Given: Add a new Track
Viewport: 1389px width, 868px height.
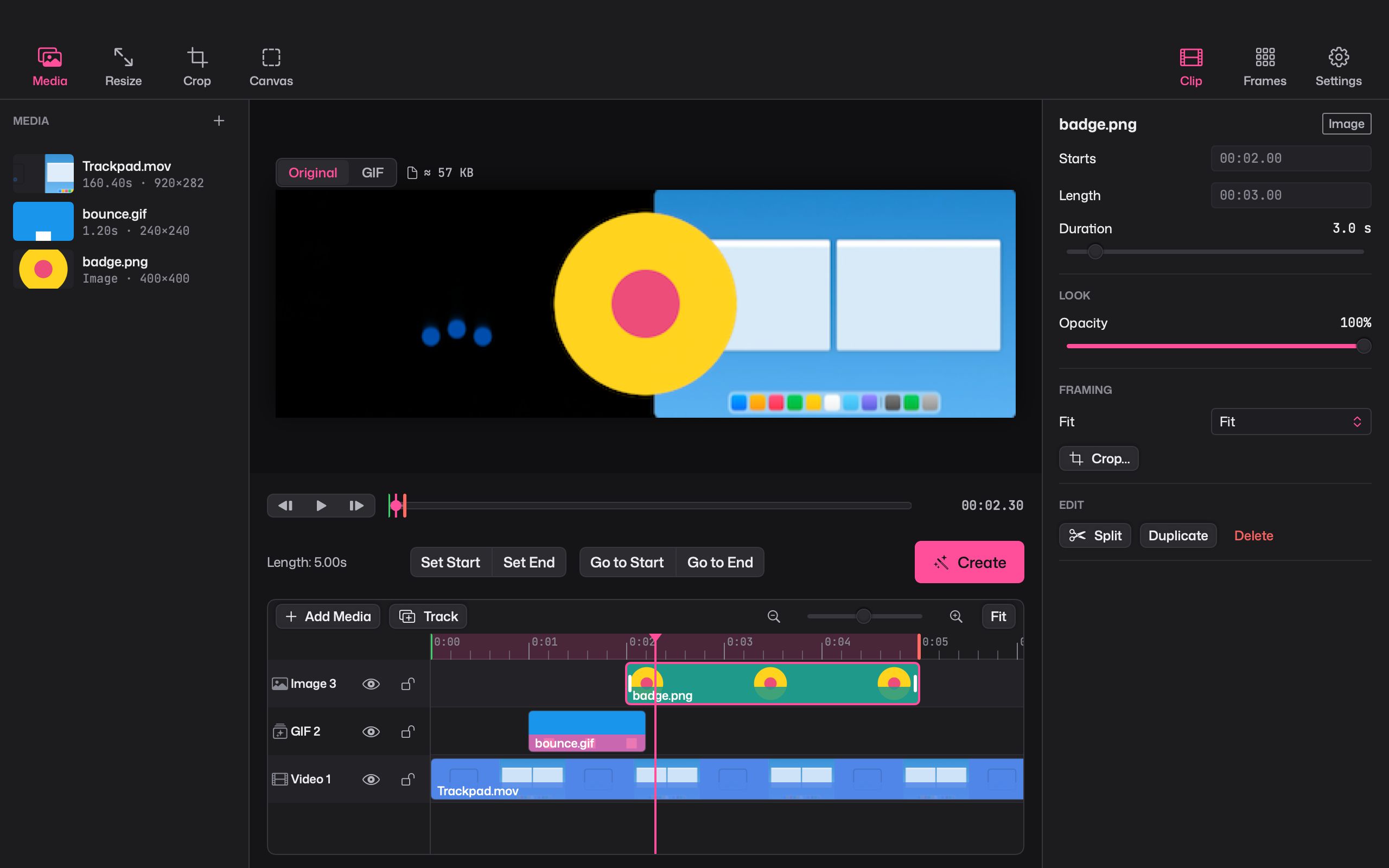Looking at the screenshot, I should [428, 616].
